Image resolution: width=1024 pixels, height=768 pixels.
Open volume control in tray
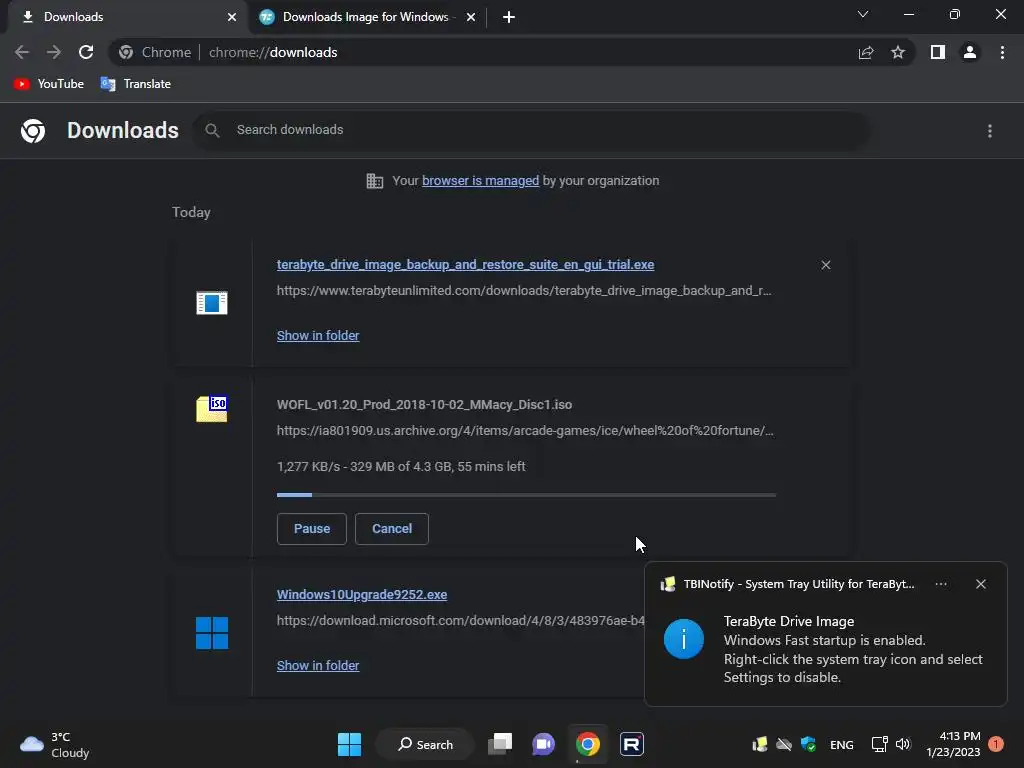[903, 744]
